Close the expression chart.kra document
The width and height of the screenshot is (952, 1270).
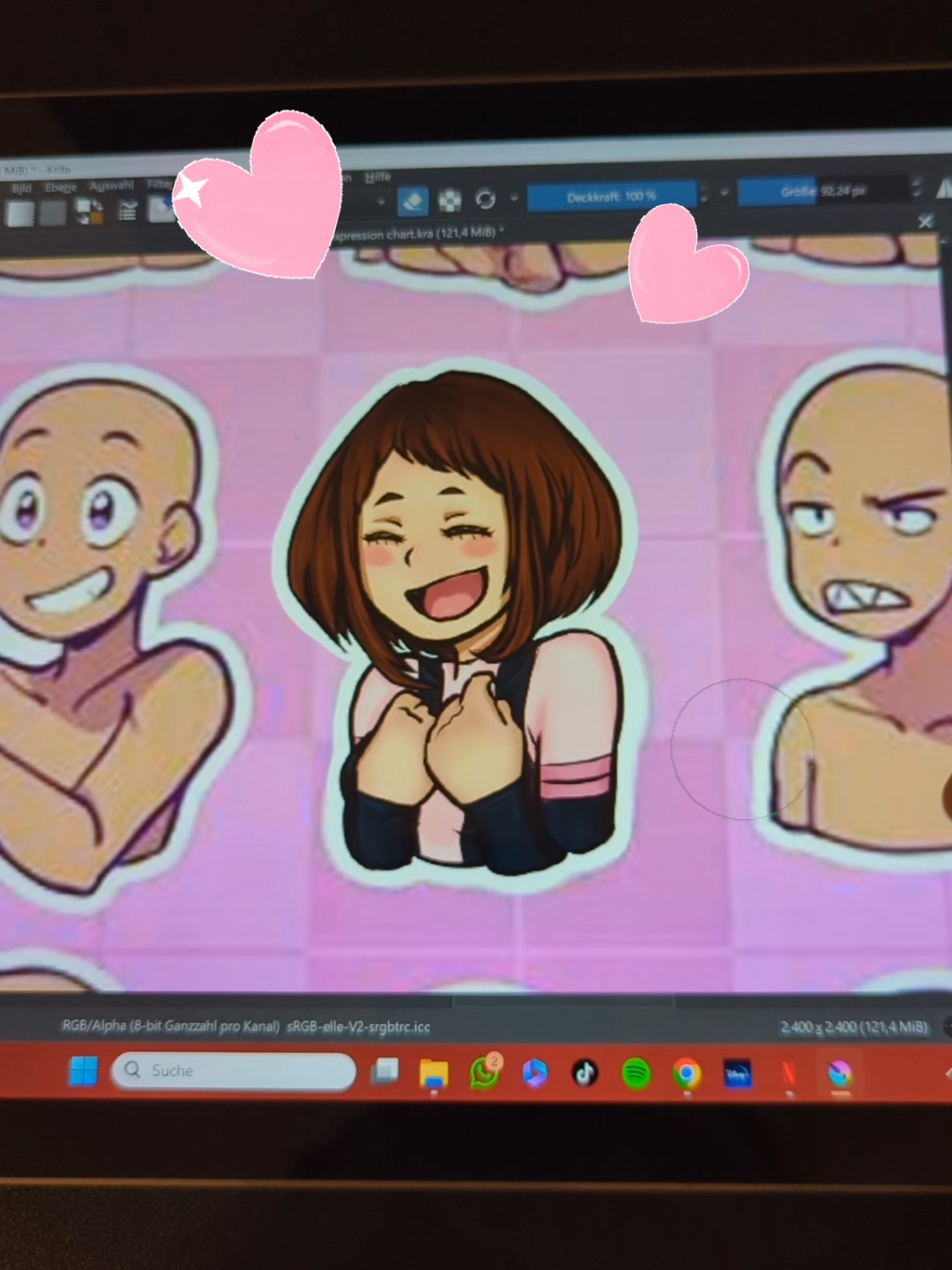tap(926, 221)
